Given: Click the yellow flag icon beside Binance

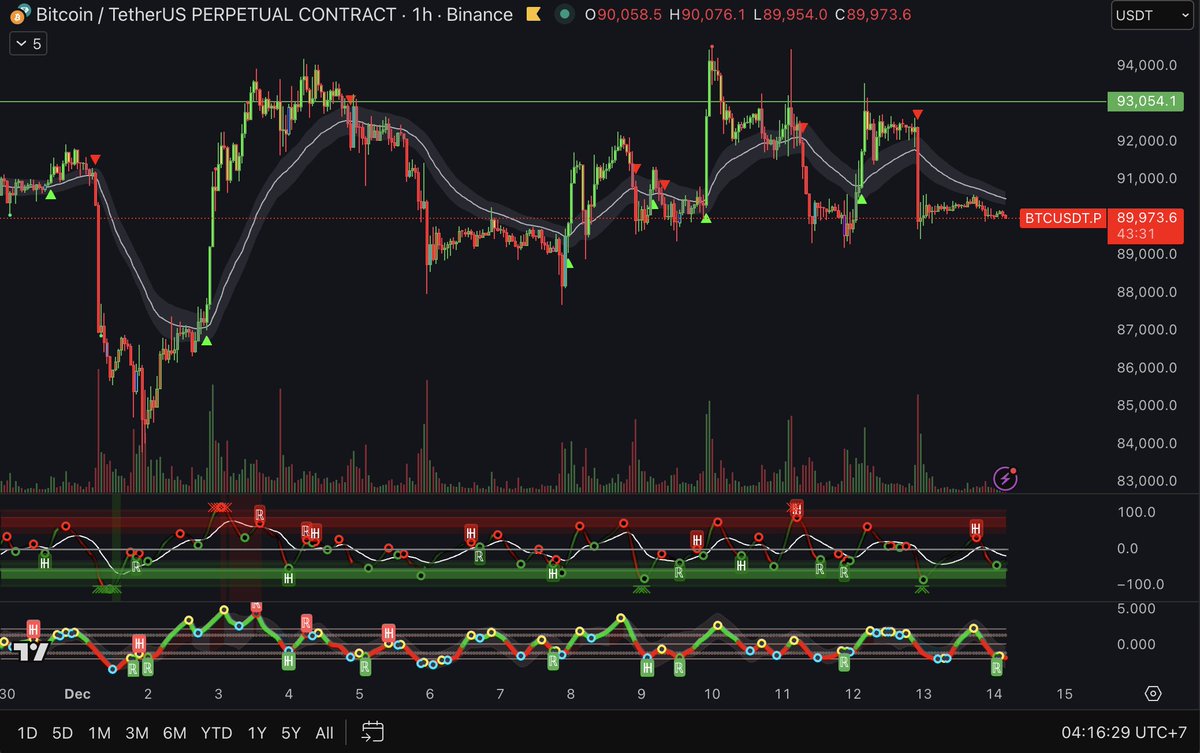Looking at the screenshot, I should [534, 15].
